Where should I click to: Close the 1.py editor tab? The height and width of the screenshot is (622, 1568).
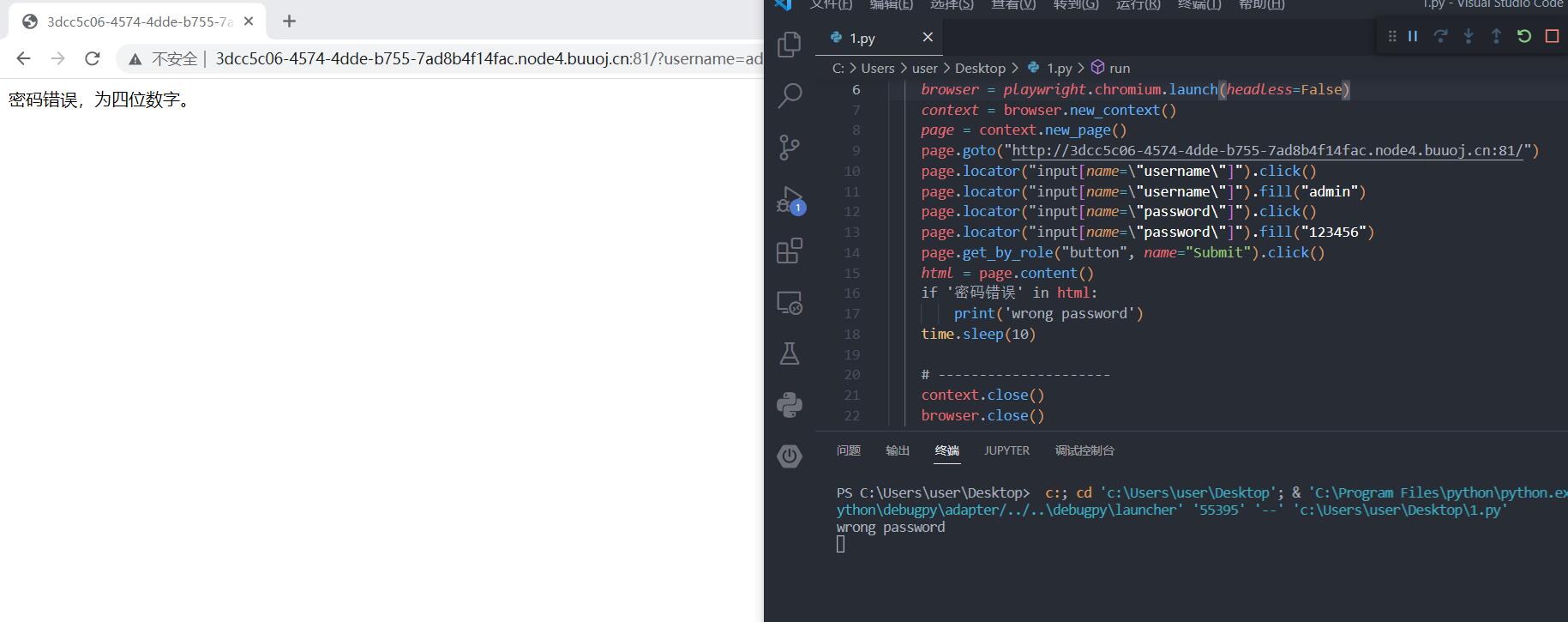pyautogui.click(x=928, y=37)
